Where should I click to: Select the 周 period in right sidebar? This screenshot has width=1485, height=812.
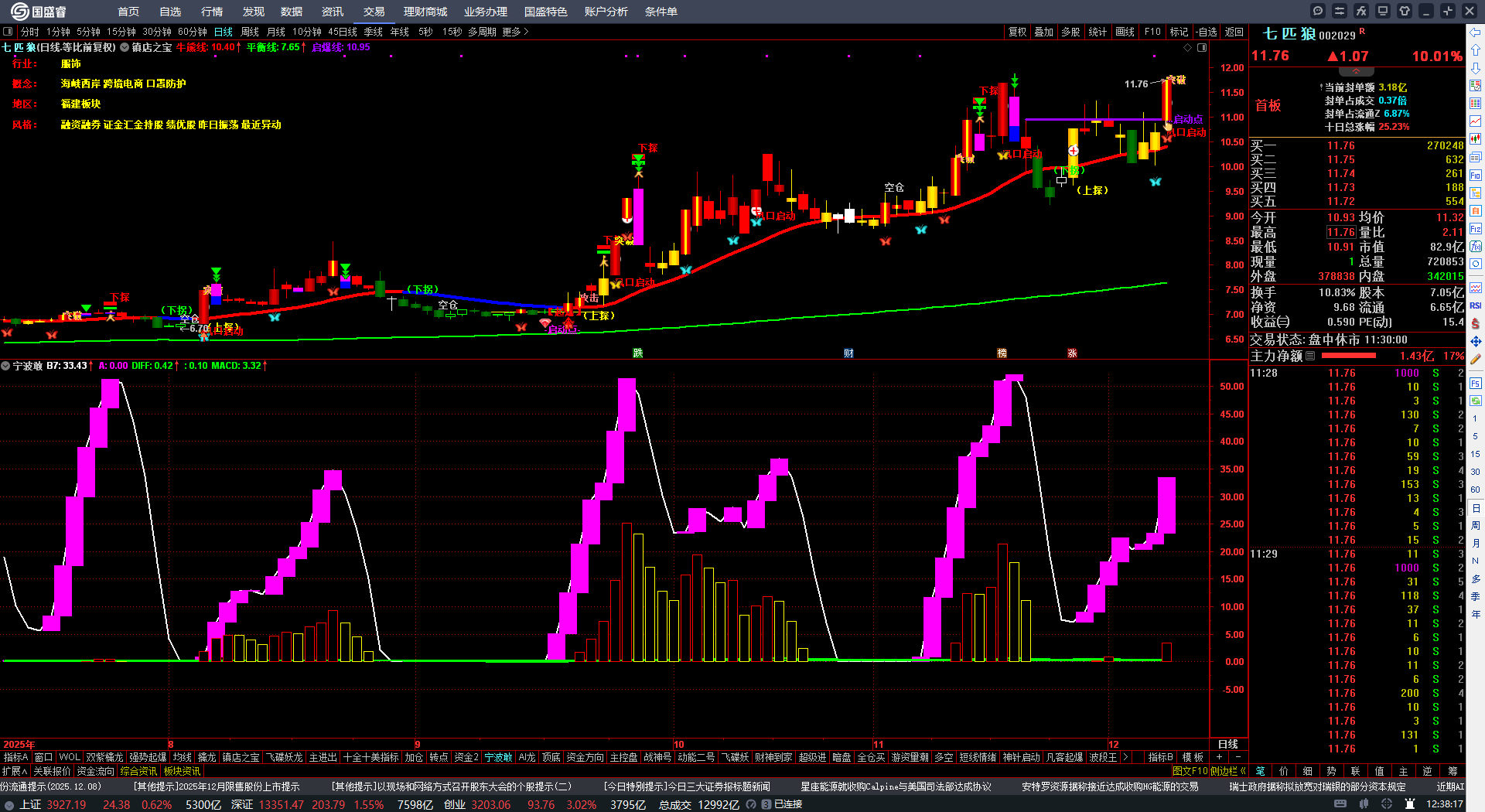(1476, 526)
